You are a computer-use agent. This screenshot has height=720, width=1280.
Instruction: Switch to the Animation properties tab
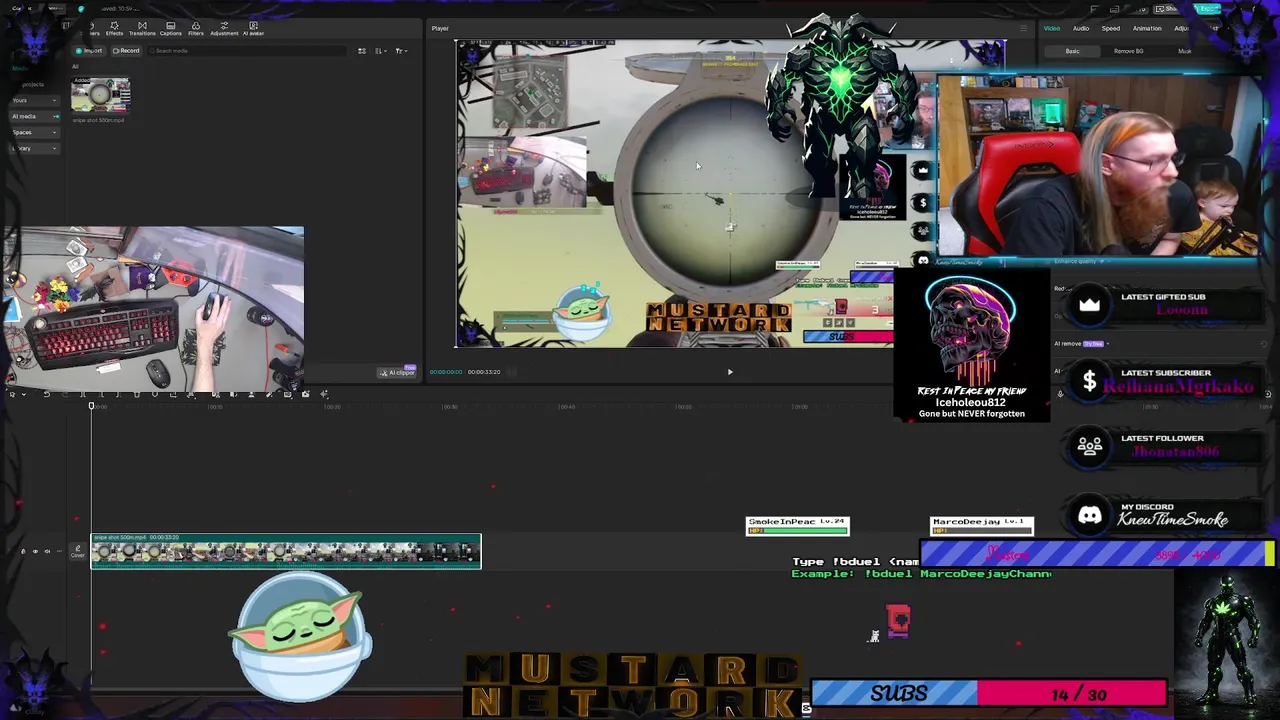(x=1147, y=28)
